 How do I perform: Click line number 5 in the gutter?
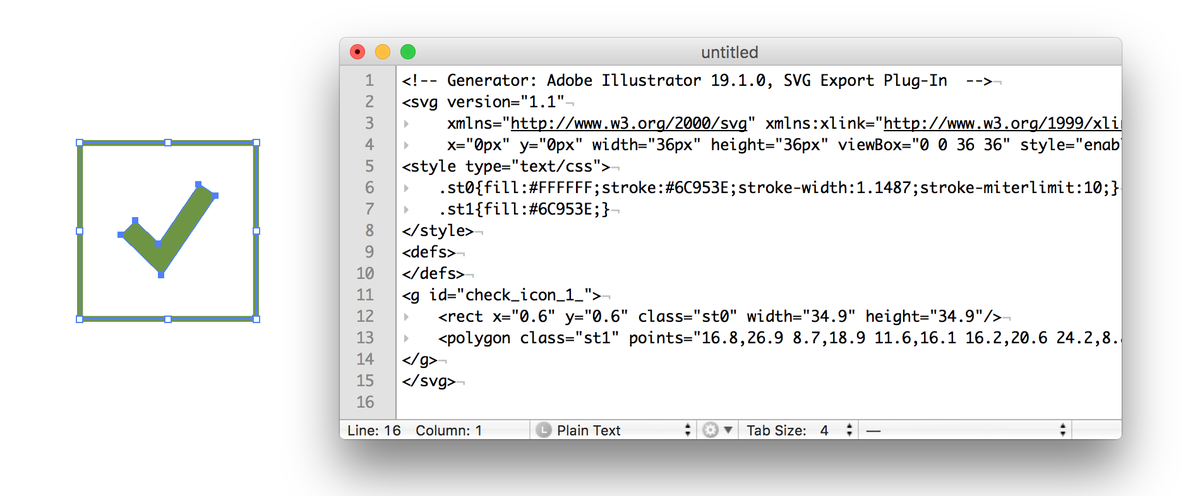(369, 166)
